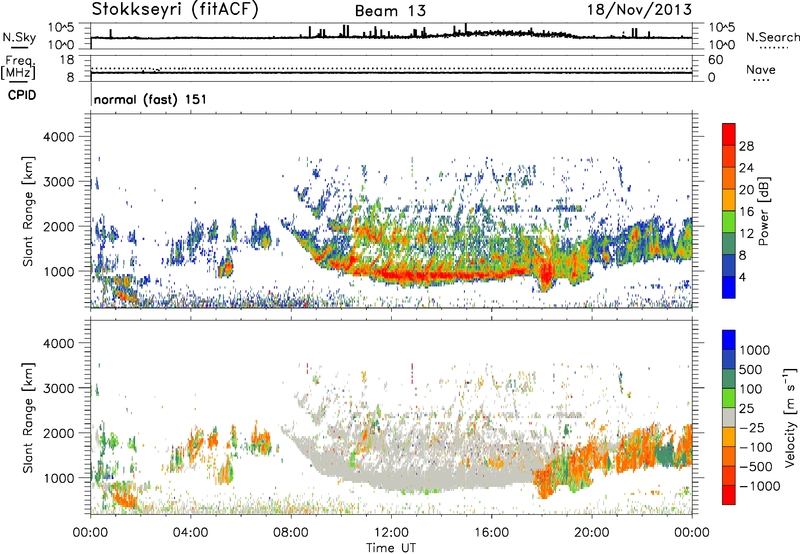Click the dotted line sample under N.Search
The height and width of the screenshot is (554, 800).
click(773, 47)
